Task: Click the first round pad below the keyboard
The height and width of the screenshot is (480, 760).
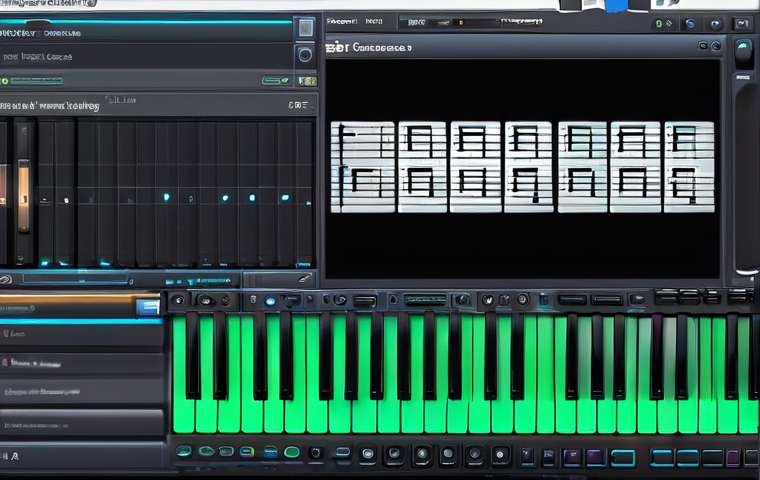Action: pyautogui.click(x=368, y=454)
